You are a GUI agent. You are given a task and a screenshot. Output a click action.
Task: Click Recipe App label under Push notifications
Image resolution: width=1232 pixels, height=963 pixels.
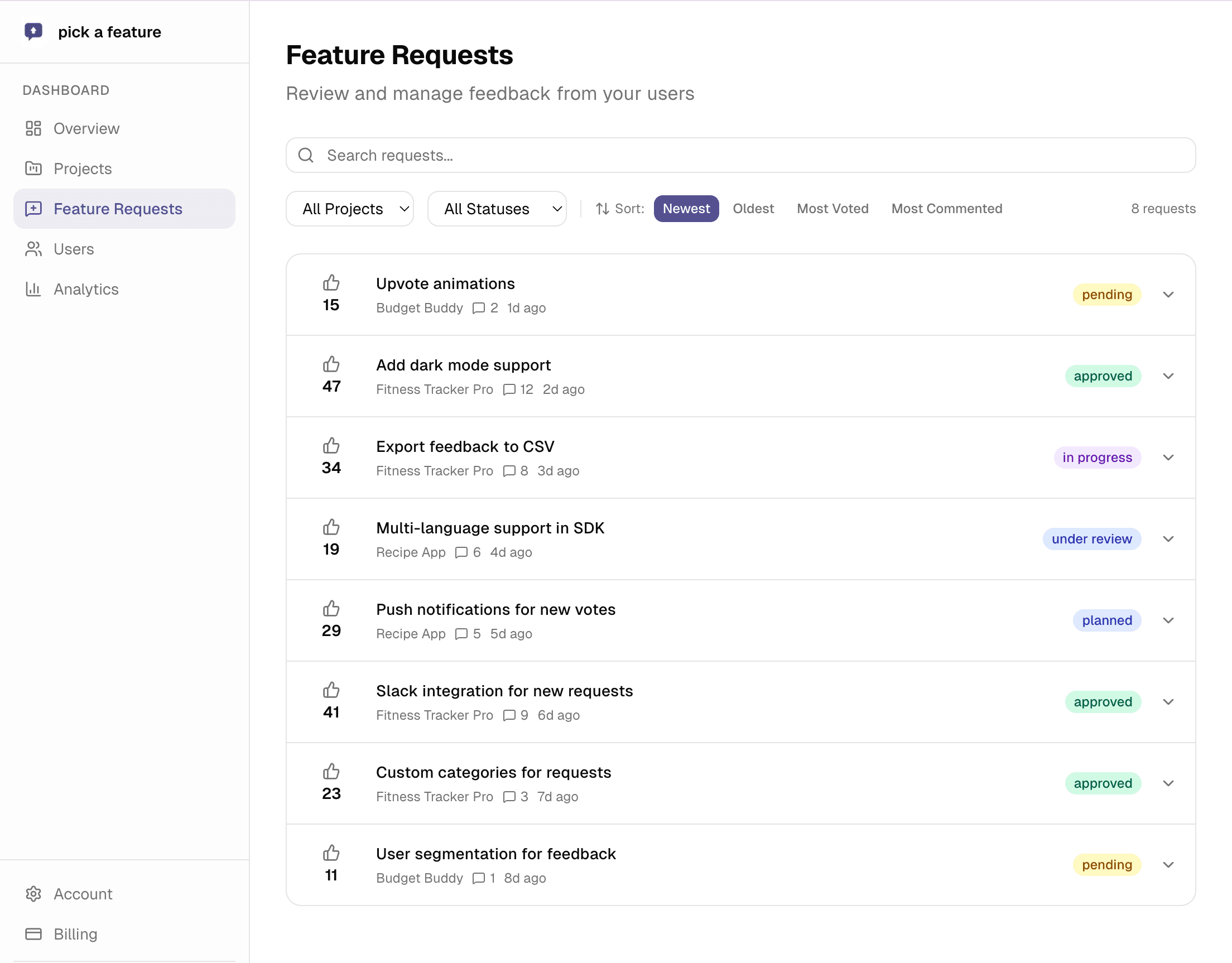[x=411, y=633]
